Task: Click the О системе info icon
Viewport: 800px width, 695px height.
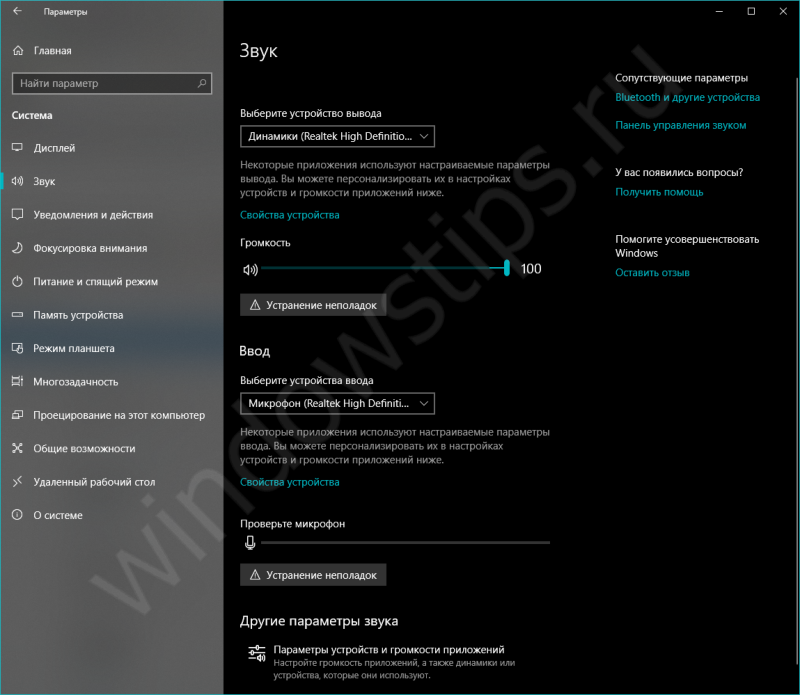Action: [x=17, y=514]
